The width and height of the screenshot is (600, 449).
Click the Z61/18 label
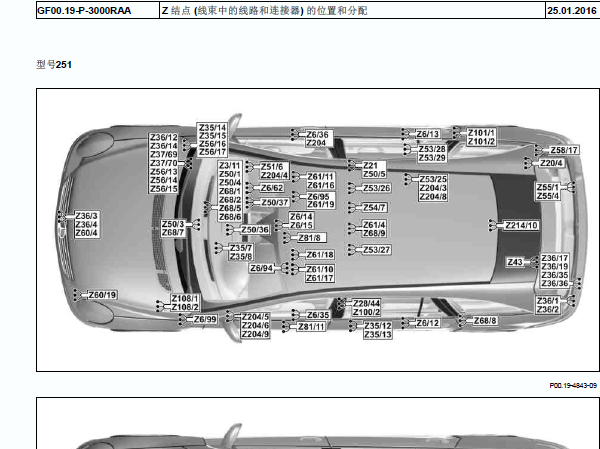point(320,255)
